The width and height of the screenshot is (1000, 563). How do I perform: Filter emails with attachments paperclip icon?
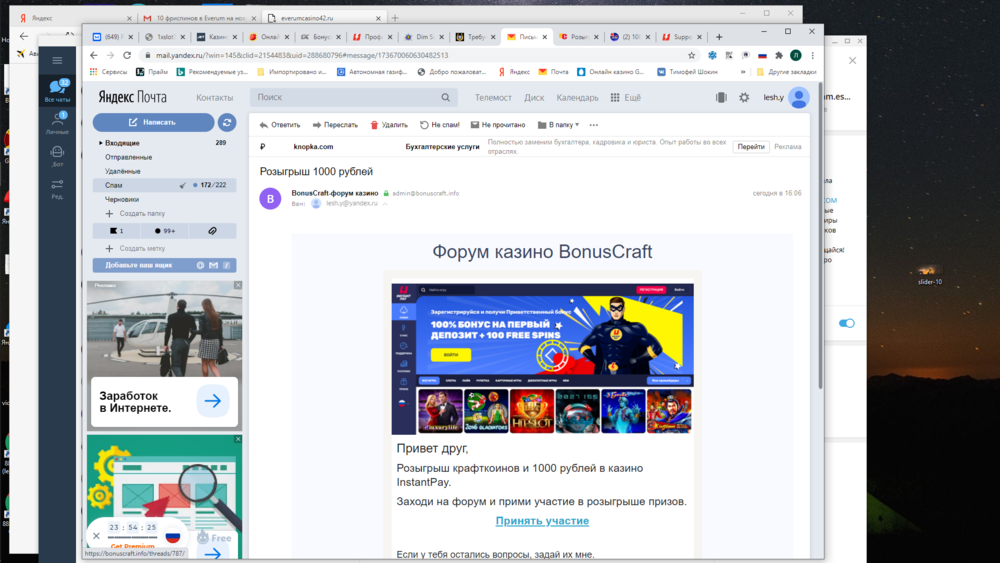click(x=212, y=231)
